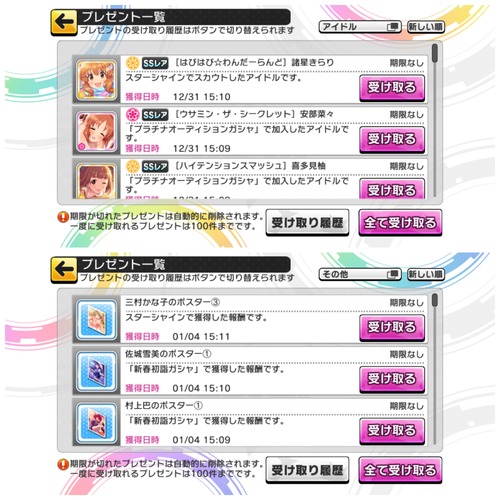
Task: Click 全て受け取る in the lower panel
Action: click(400, 470)
